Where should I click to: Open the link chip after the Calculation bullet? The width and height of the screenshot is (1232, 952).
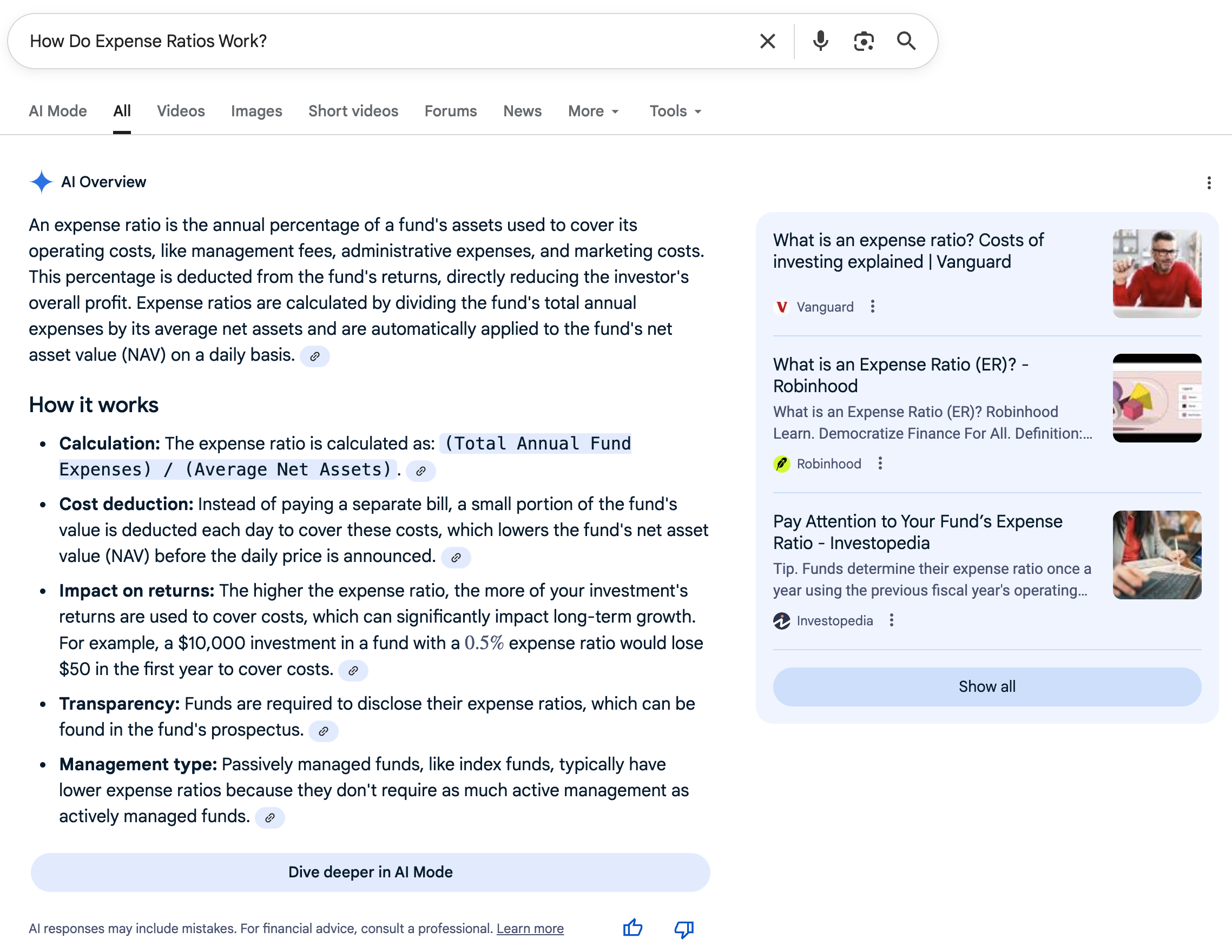420,471
